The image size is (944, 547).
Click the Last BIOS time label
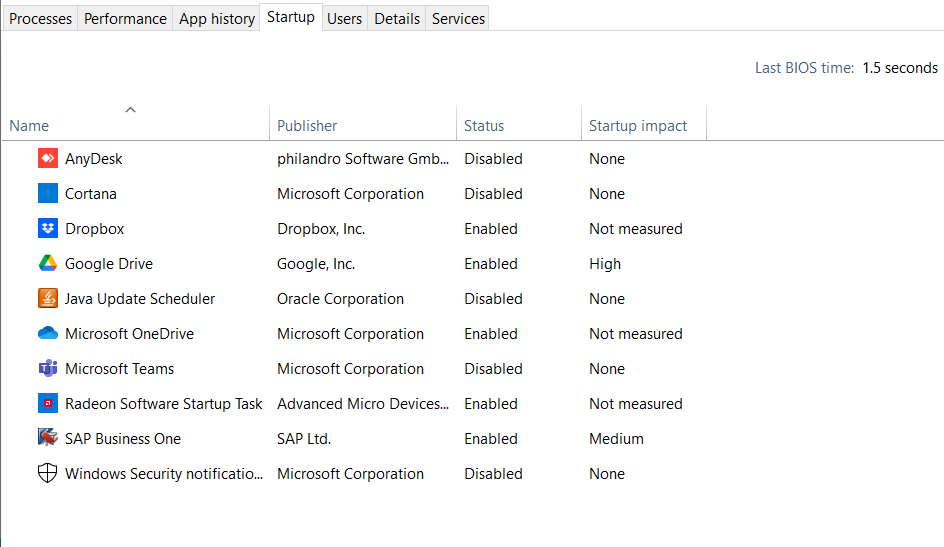click(804, 68)
